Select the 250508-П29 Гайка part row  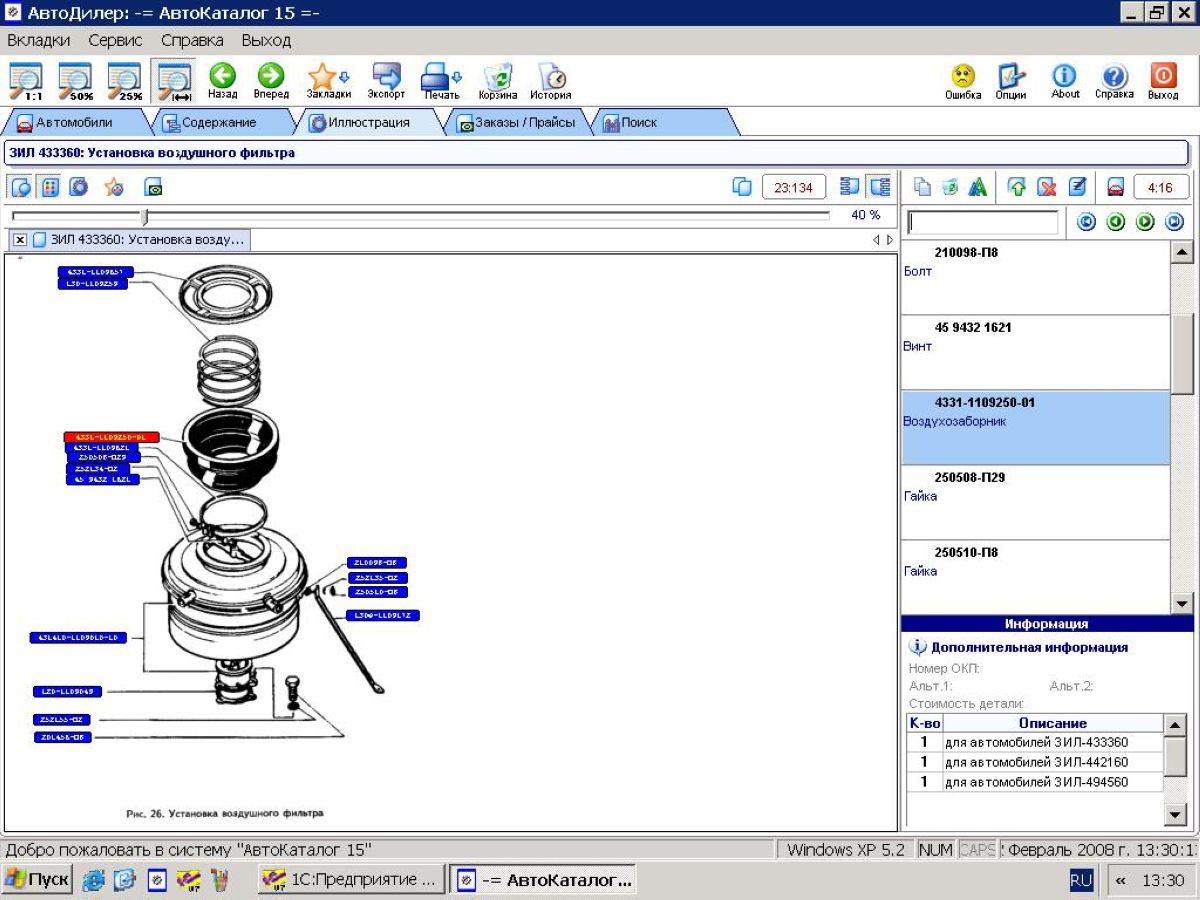[x=1035, y=503]
